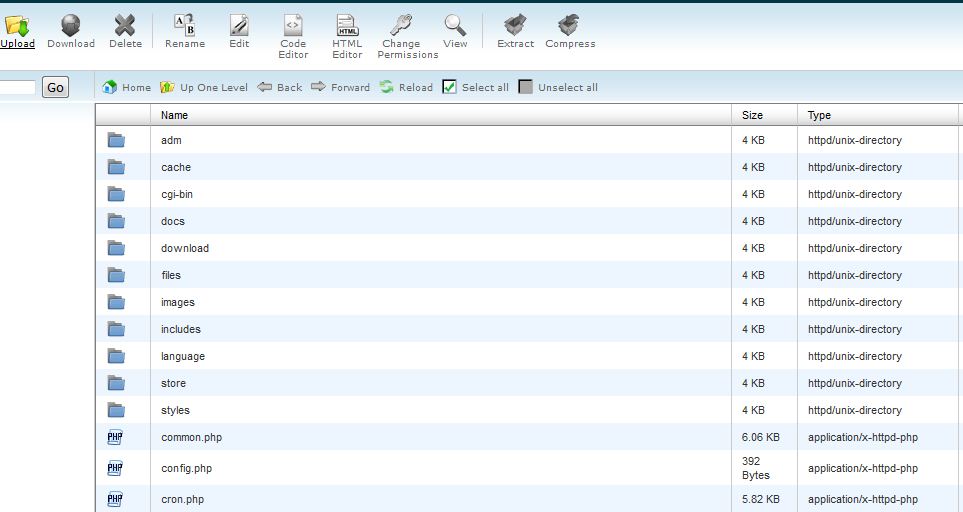Viewport: 963px width, 512px height.
Task: Click the View magnifier icon
Action: 455,25
